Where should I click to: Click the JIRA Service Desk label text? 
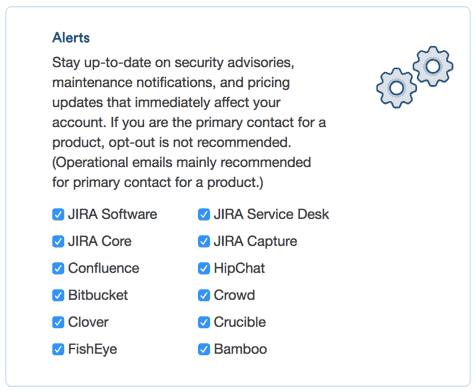[x=271, y=214]
